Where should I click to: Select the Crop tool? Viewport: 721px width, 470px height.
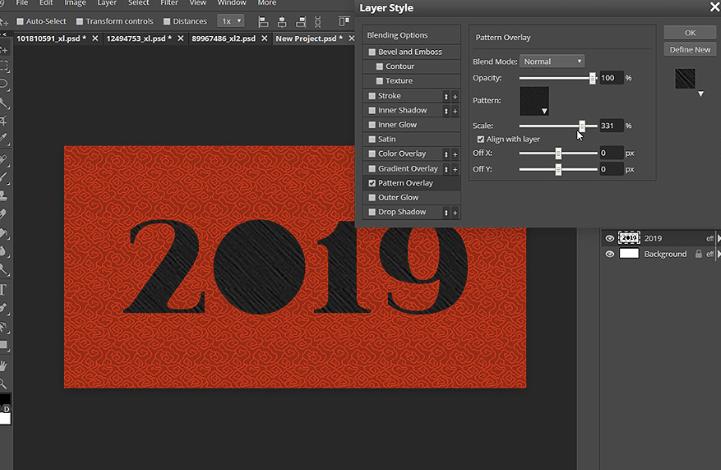pyautogui.click(x=4, y=120)
